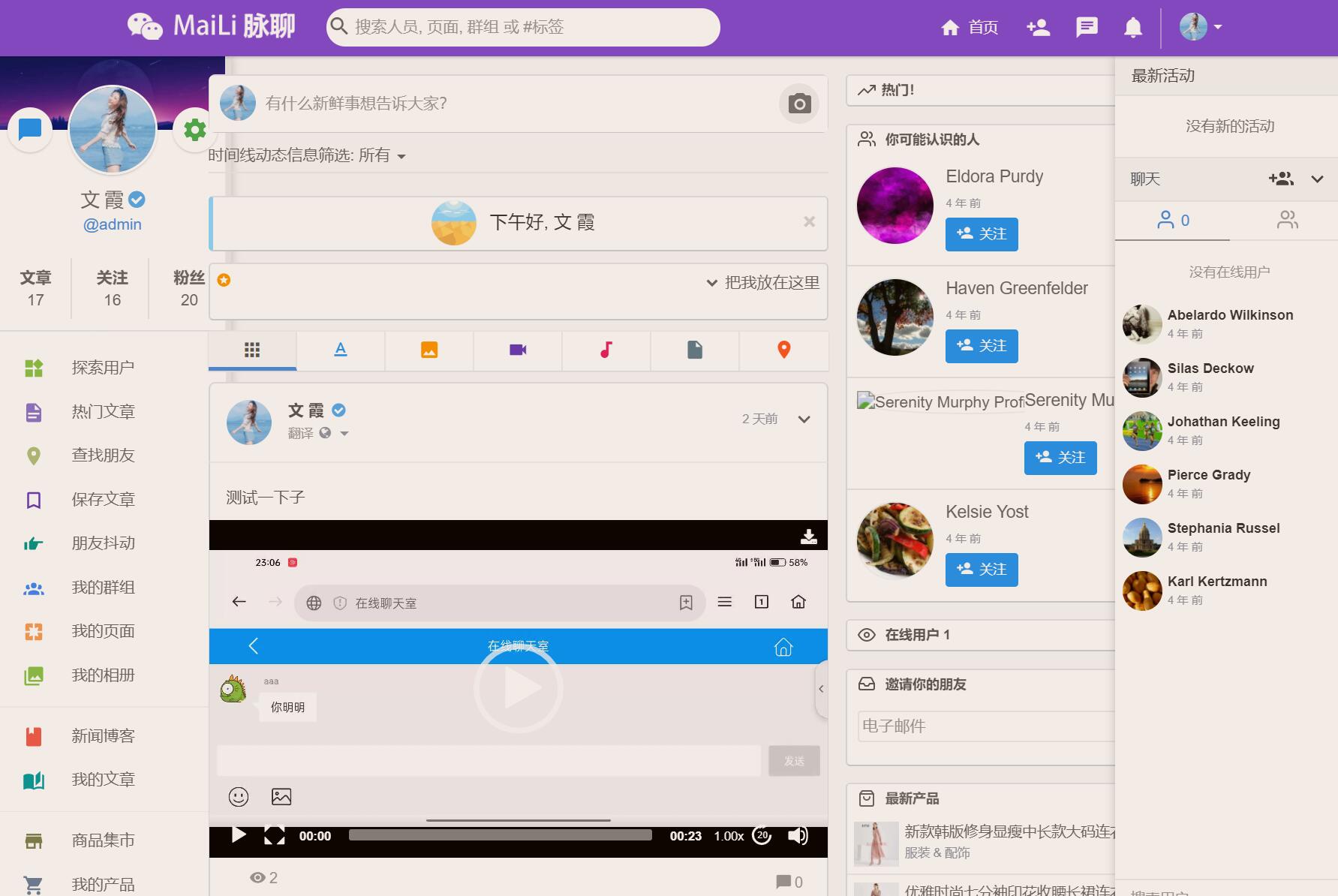Screen dimensions: 1338x896
Task: Click the MaiLi 脉聊 logo
Action: coord(211,26)
